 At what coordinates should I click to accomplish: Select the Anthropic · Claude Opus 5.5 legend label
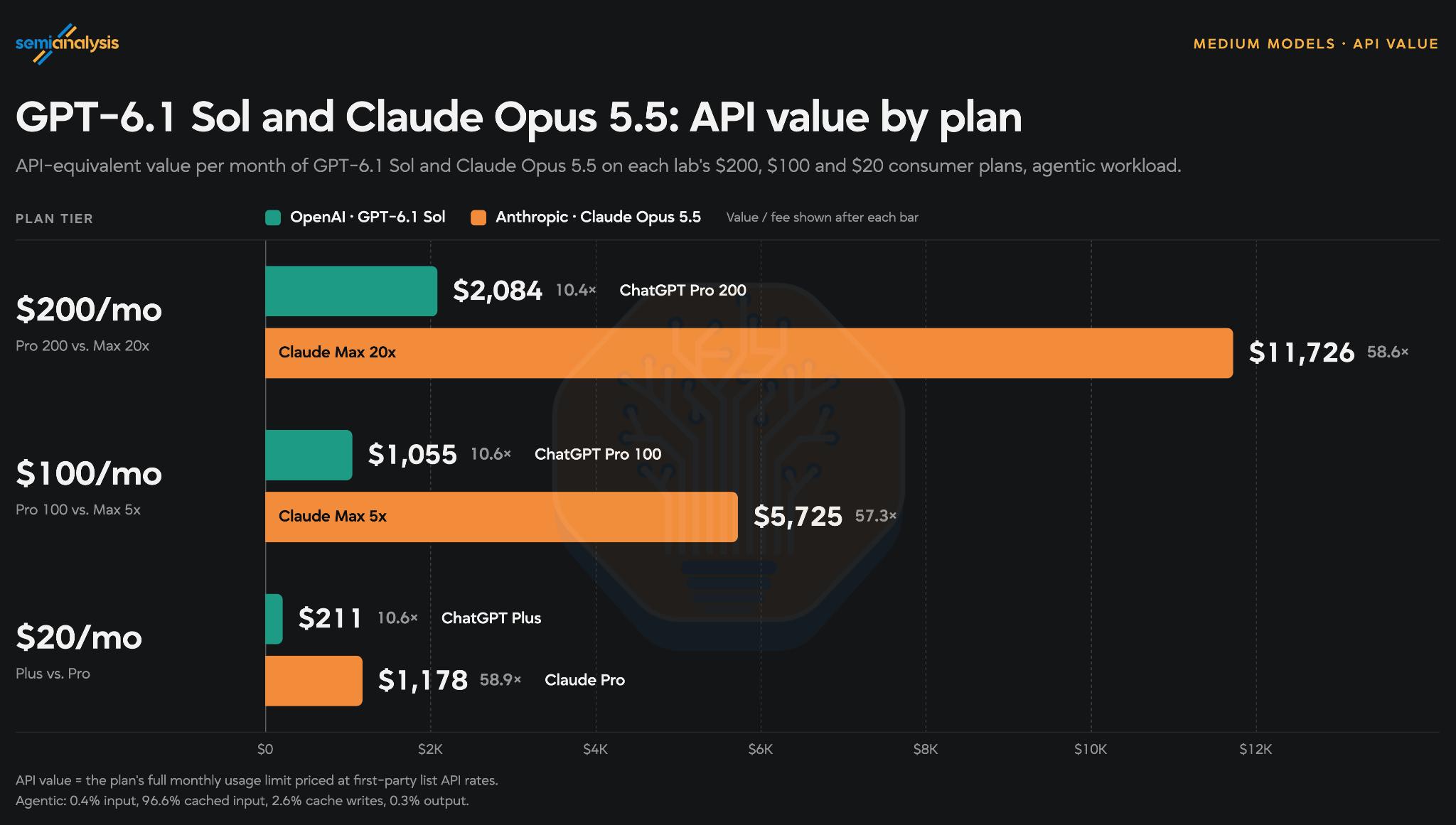point(598,217)
